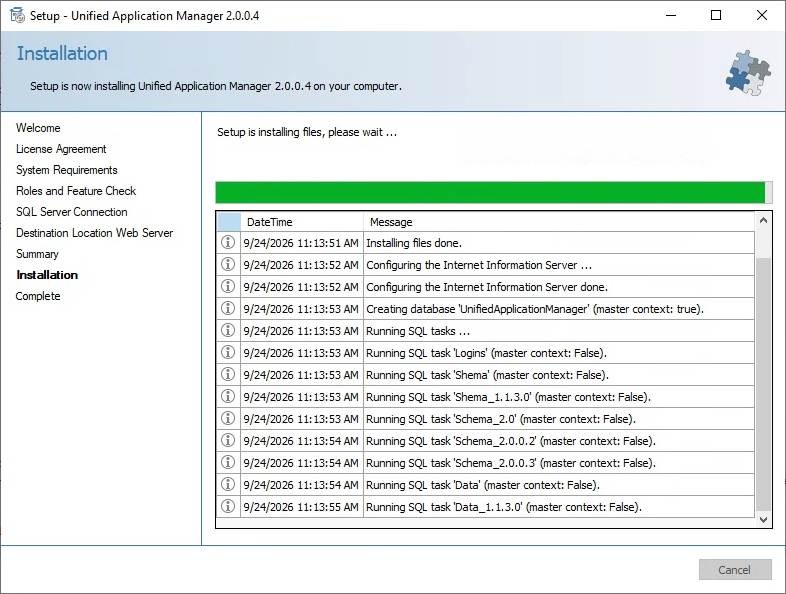
Task: Click the setup app icon in title bar
Action: click(x=17, y=16)
